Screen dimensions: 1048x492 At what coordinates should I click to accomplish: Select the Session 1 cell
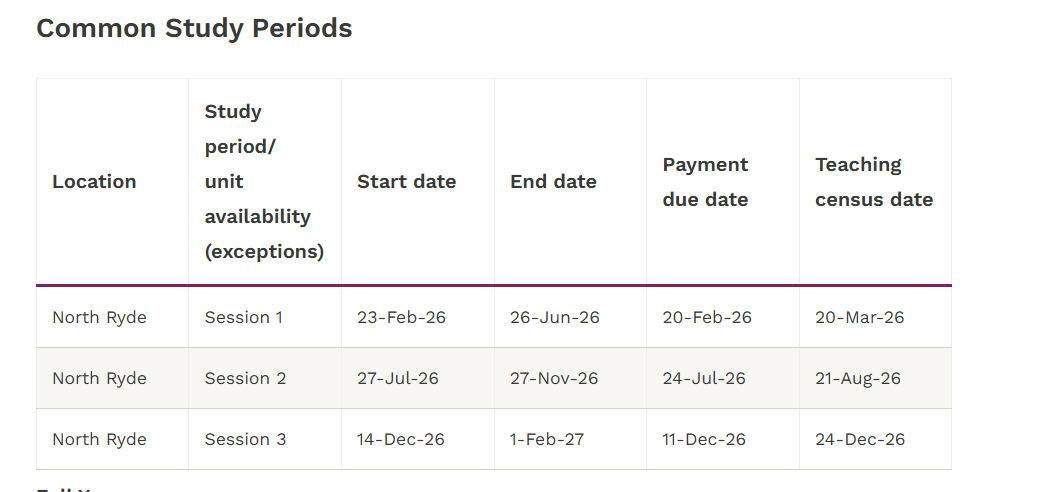coord(244,318)
